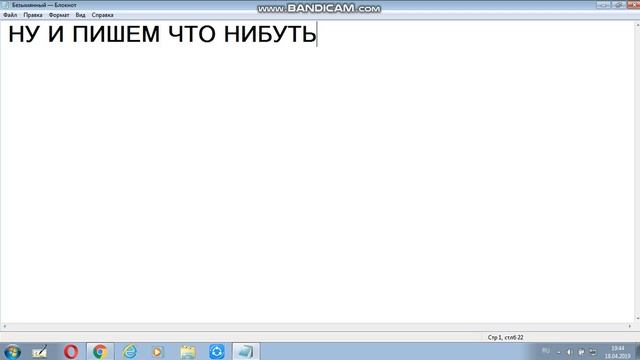Open the Формат menu
The image size is (640, 360).
(59, 15)
